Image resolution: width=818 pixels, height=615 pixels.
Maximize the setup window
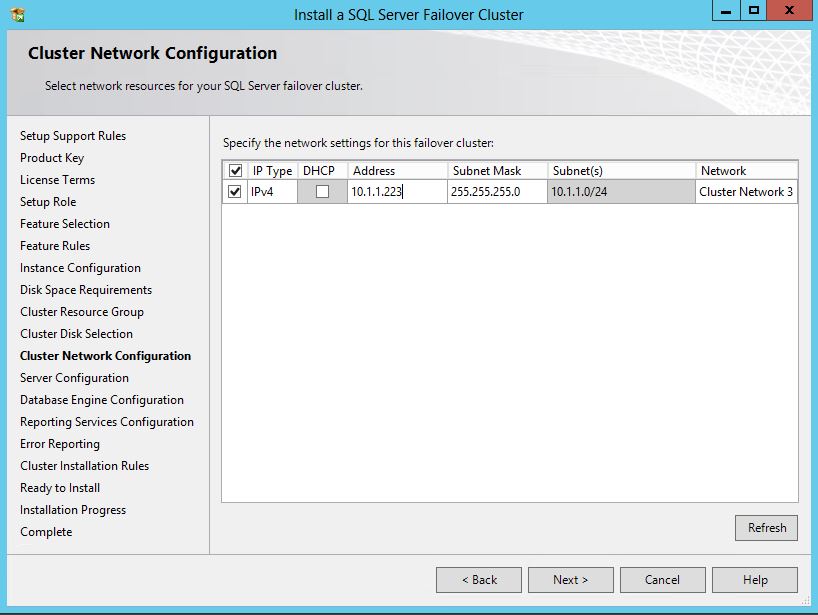(x=754, y=10)
